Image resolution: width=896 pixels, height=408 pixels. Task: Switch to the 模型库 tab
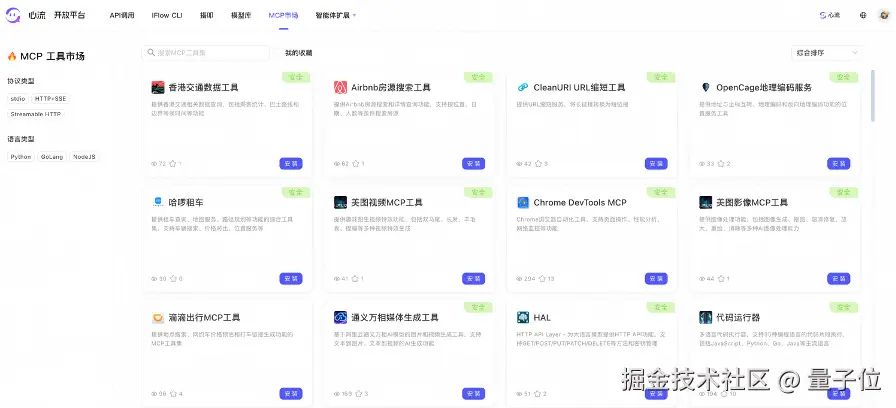(x=241, y=15)
